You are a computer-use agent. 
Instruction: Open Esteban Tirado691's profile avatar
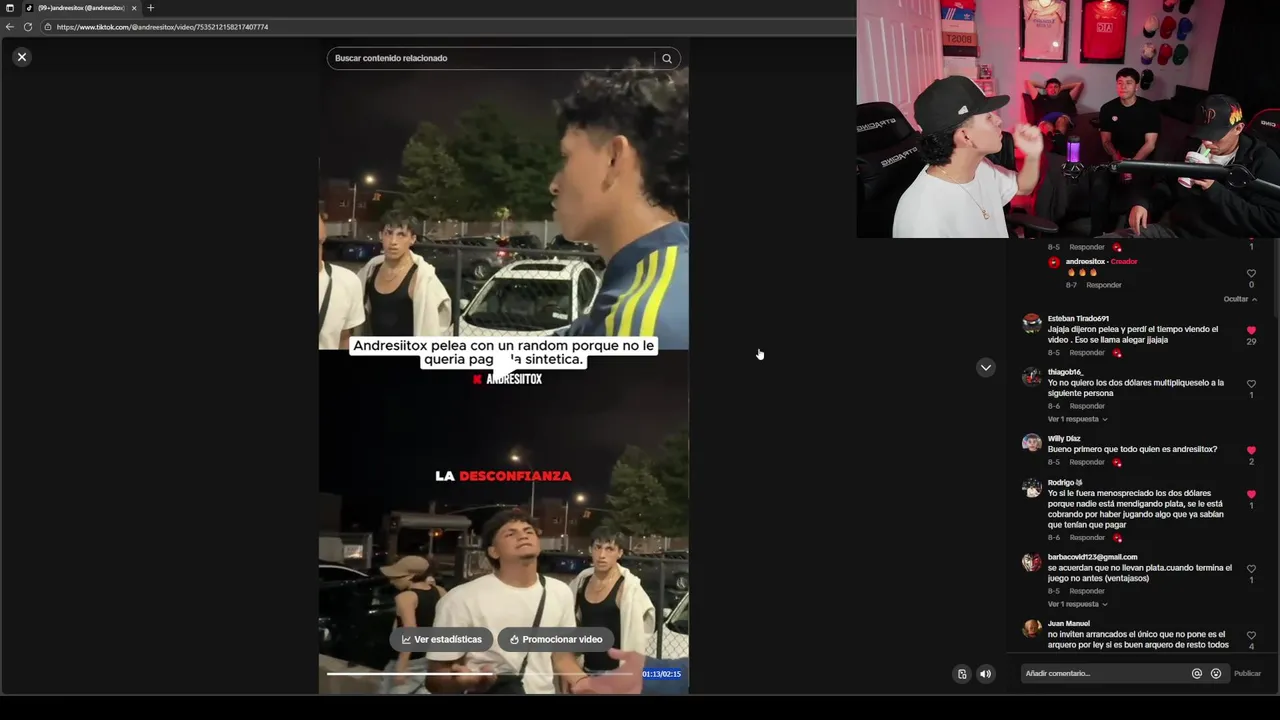pyautogui.click(x=1032, y=323)
